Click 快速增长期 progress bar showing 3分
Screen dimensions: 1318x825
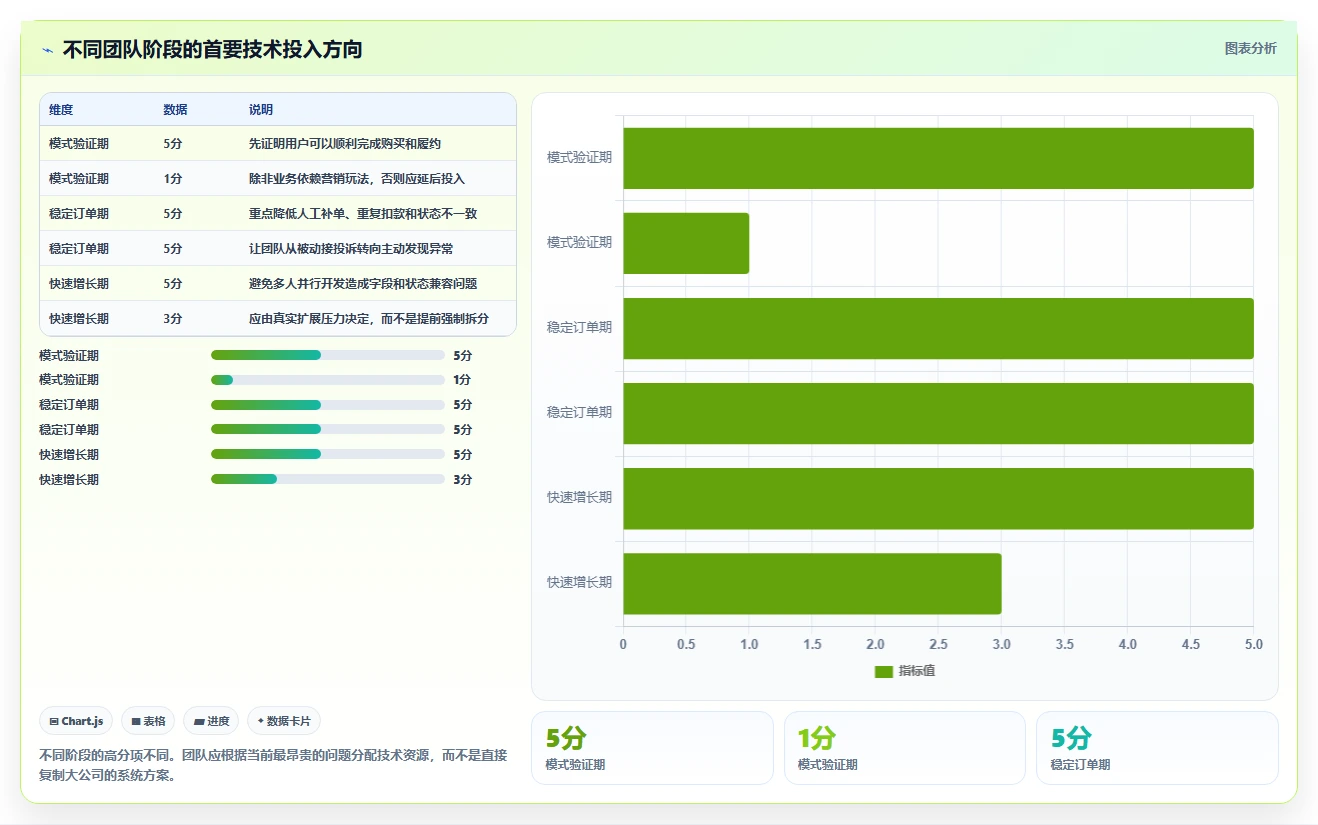[328, 480]
